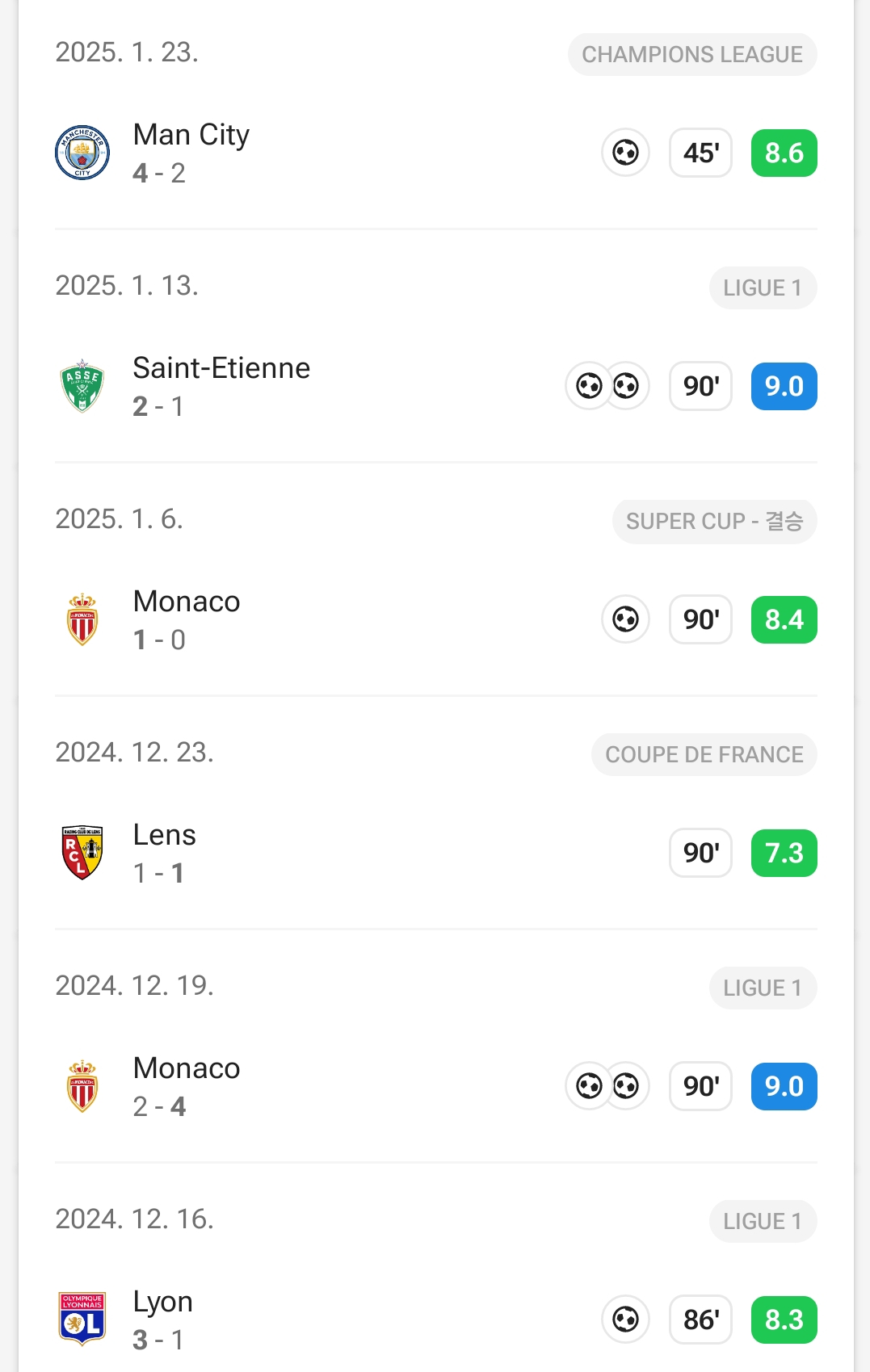870x1372 pixels.
Task: Click the 8.6 rating badge
Action: pos(784,153)
